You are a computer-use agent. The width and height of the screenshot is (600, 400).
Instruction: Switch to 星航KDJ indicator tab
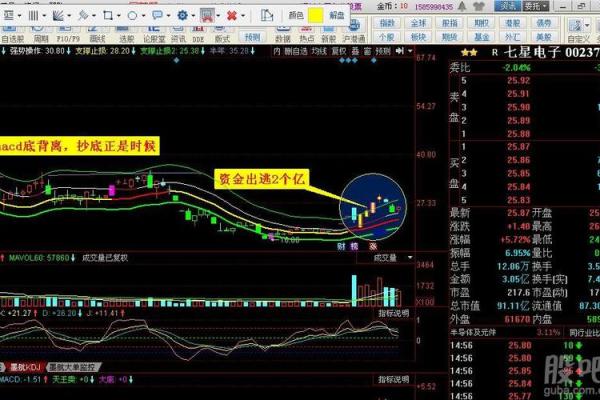pos(24,367)
